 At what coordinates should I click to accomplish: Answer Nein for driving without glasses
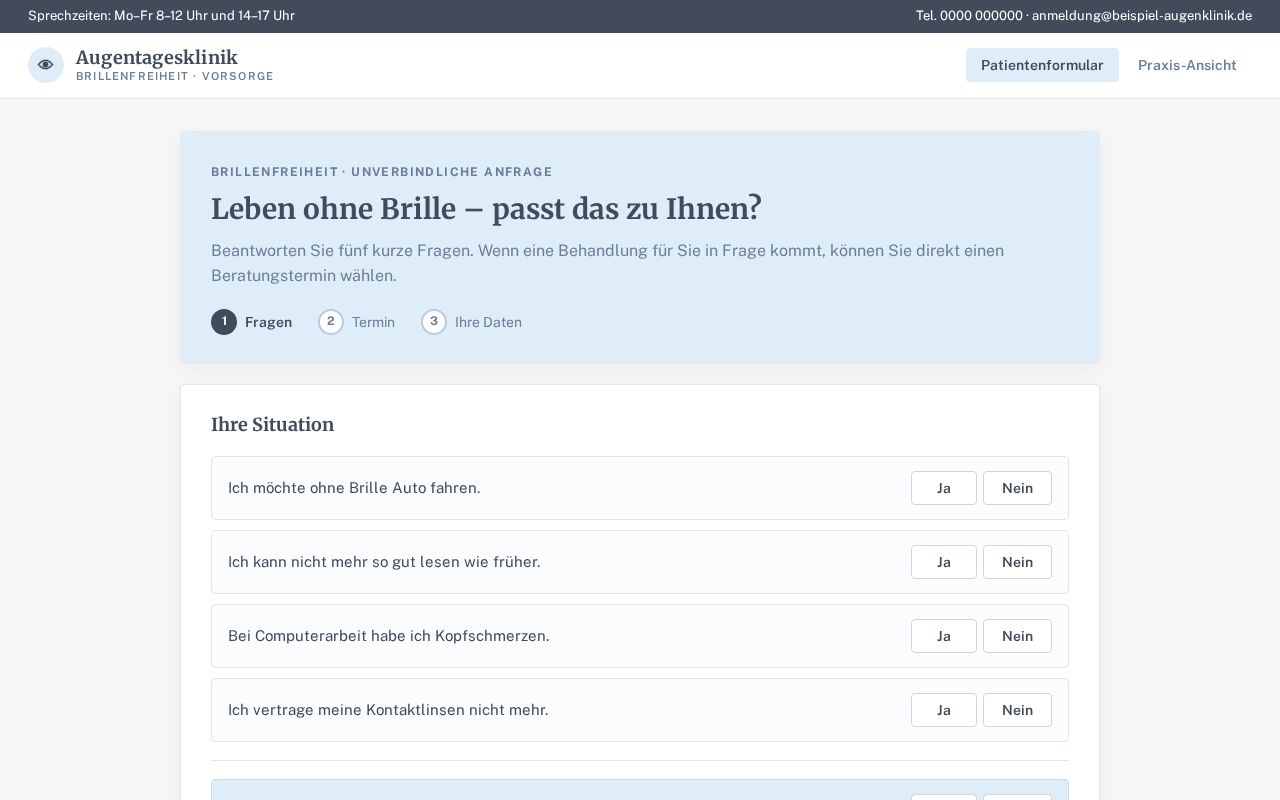tap(1017, 488)
